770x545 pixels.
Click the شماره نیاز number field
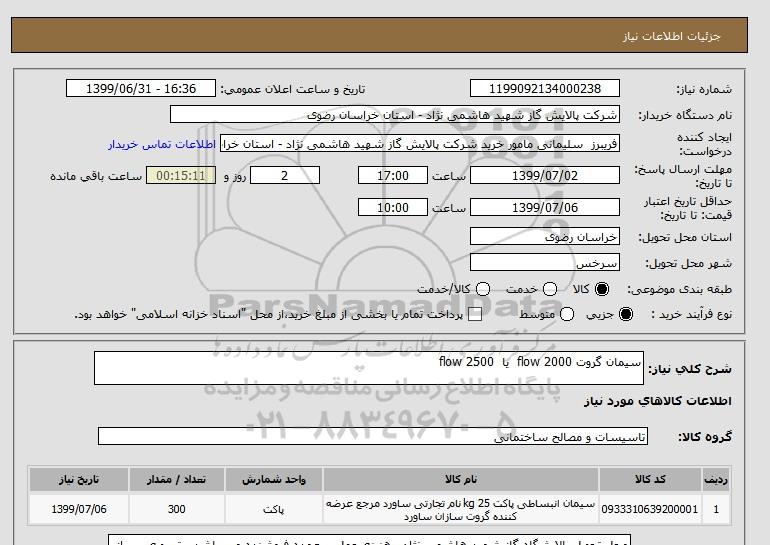(x=544, y=89)
